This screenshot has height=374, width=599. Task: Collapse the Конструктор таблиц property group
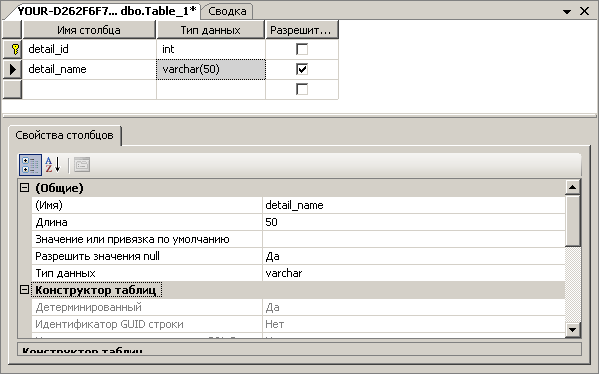tap(24, 290)
